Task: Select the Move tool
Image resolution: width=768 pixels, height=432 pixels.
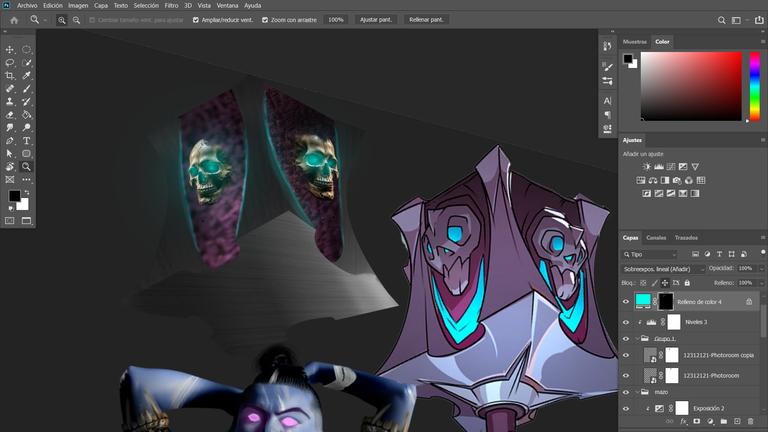Action: pyautogui.click(x=10, y=49)
